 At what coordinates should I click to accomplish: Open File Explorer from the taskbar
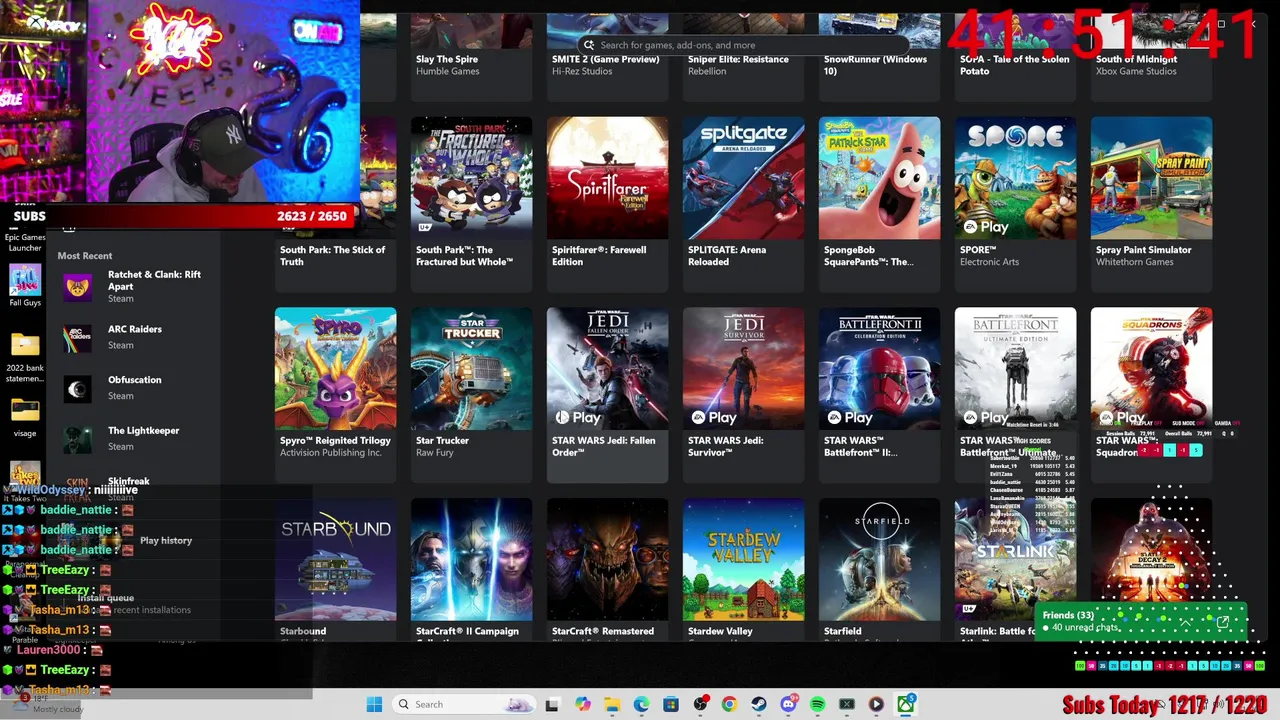click(612, 704)
